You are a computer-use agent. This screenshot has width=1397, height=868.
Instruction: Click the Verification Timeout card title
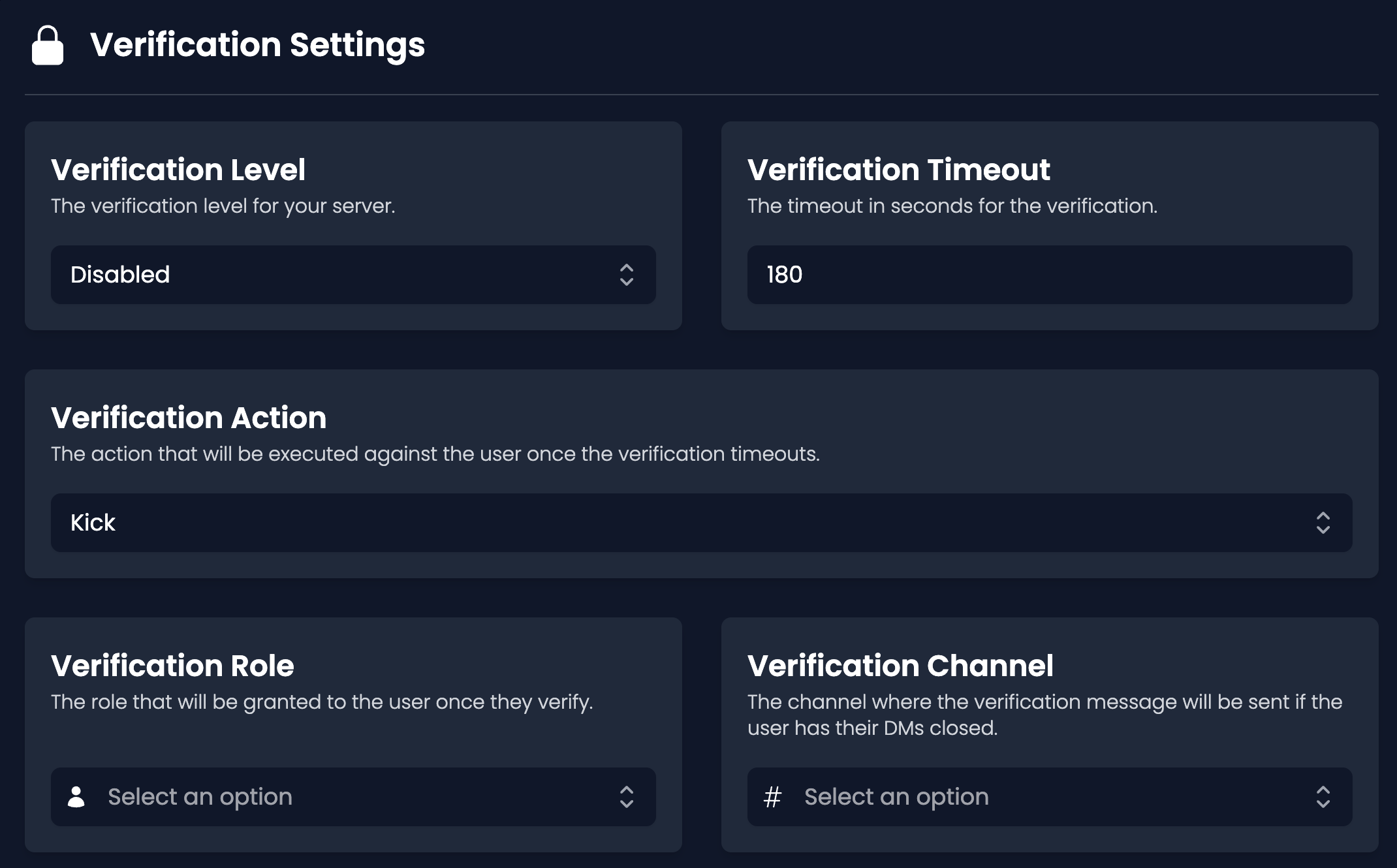[898, 170]
